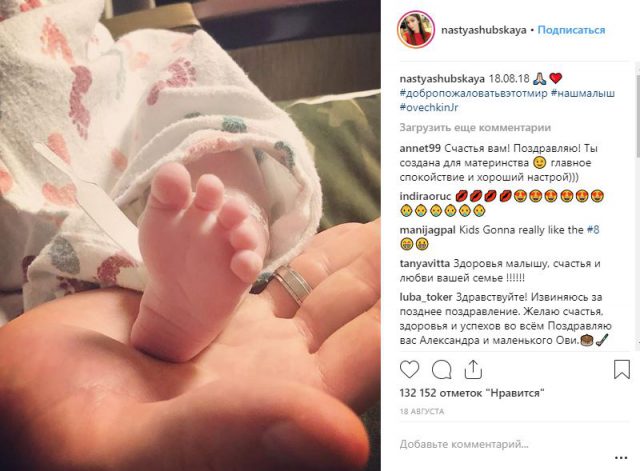View the 132 152 likes list
640x471 pixels.
472,393
